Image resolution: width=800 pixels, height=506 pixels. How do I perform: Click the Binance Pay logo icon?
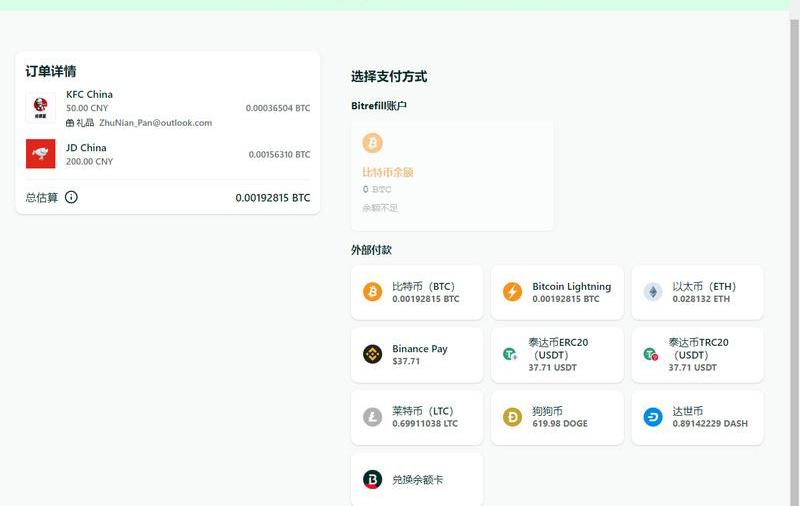(372, 354)
